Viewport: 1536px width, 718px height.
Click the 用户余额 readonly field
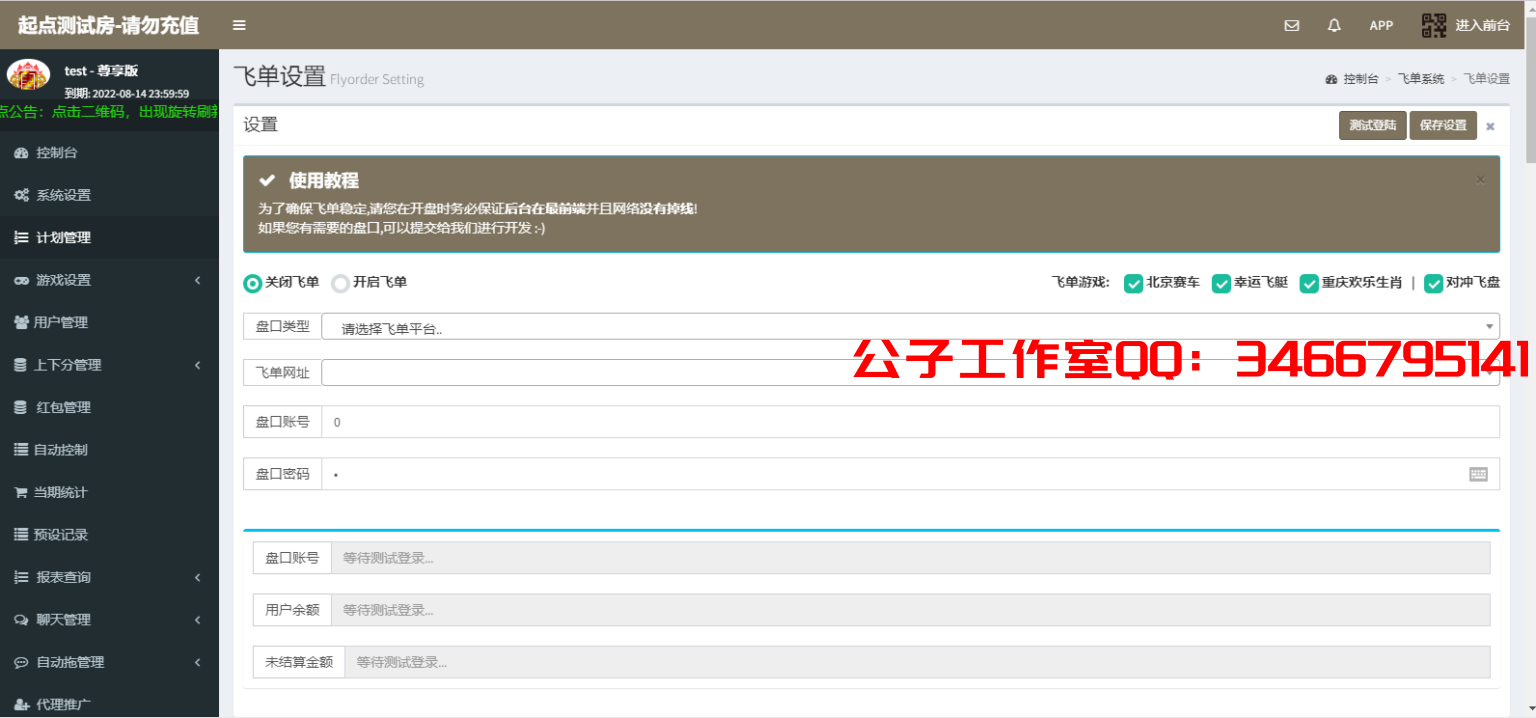pyautogui.click(x=910, y=610)
